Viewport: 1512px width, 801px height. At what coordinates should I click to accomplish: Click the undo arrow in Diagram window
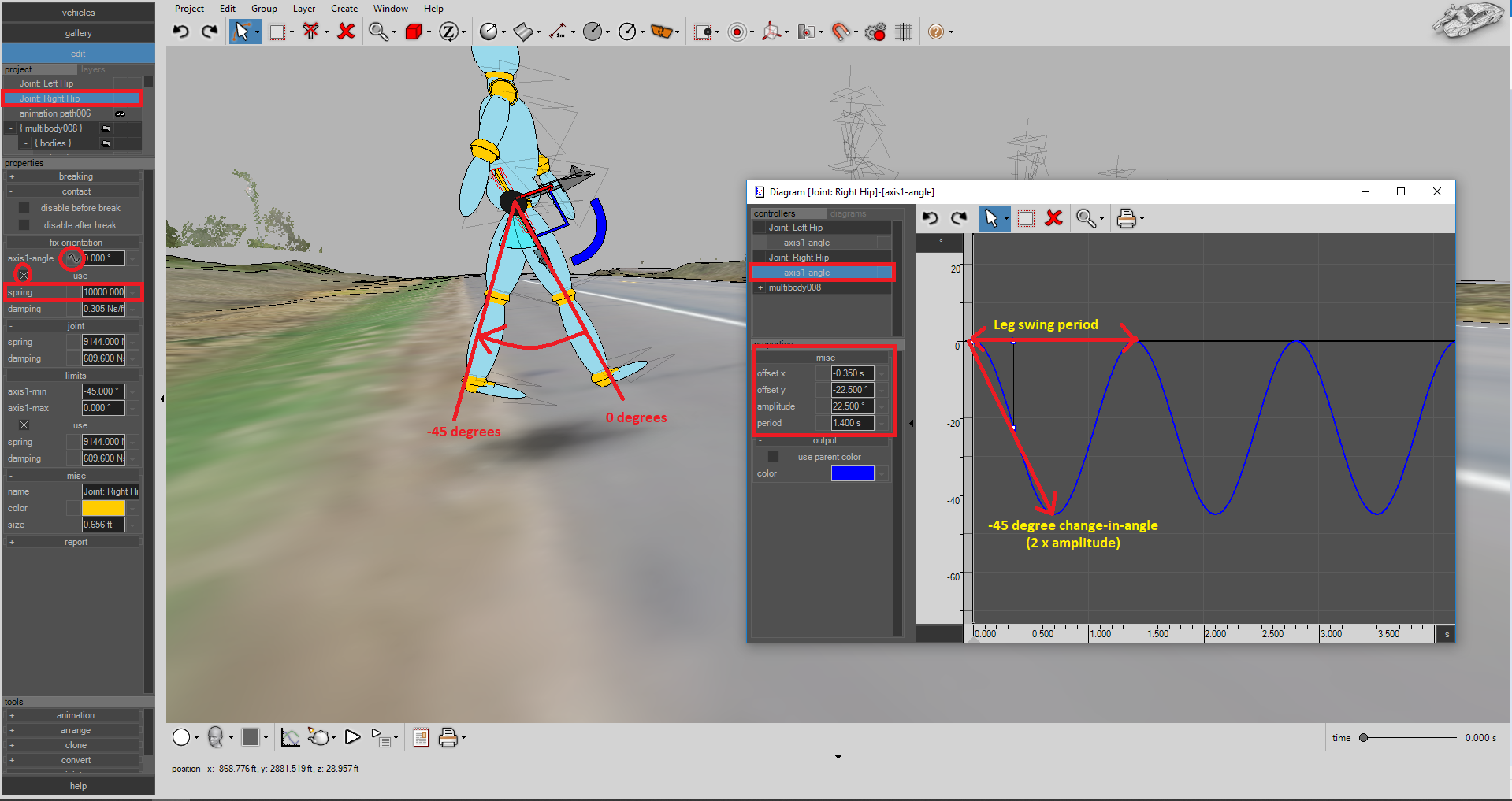[x=930, y=218]
